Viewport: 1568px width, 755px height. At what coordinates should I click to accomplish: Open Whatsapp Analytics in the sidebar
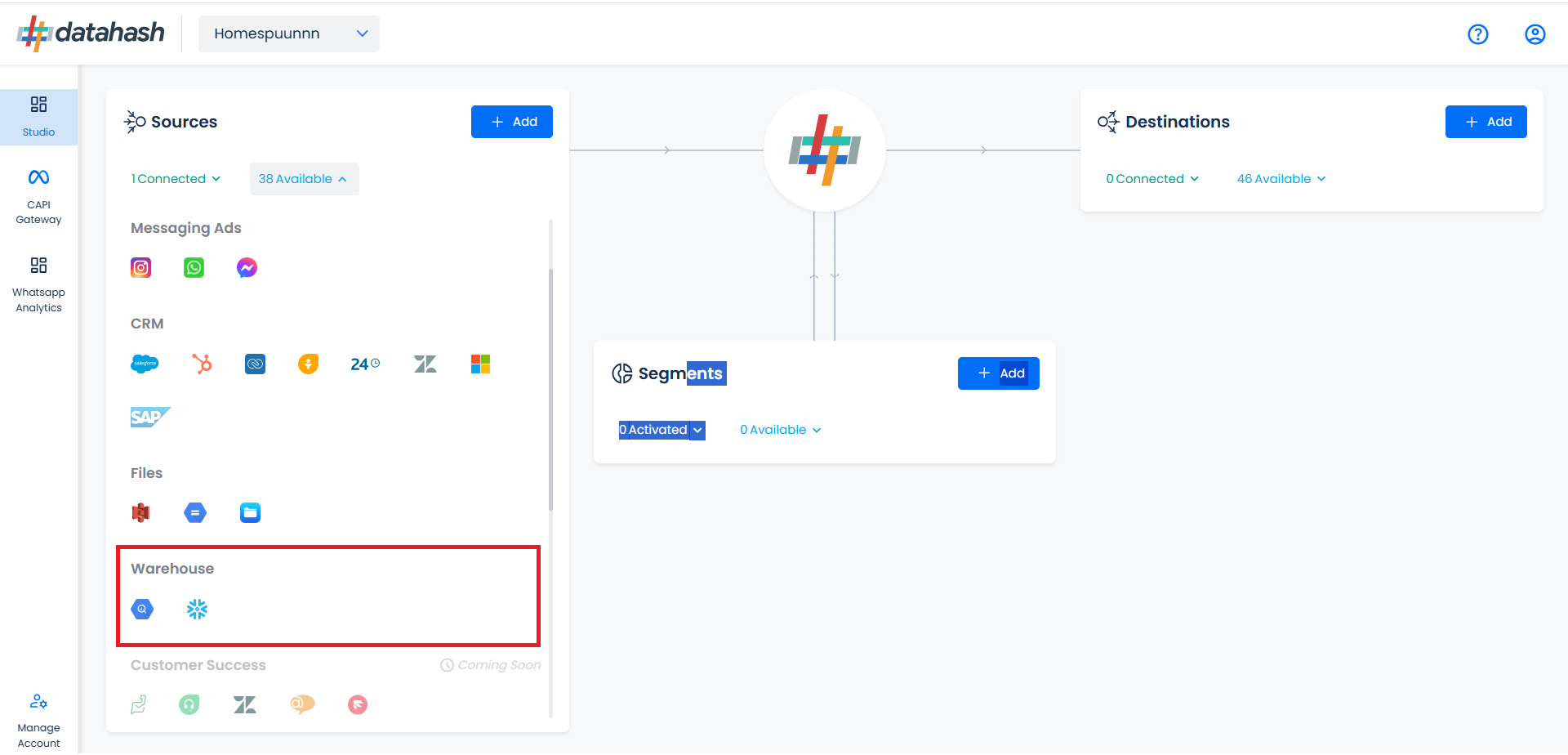[38, 286]
